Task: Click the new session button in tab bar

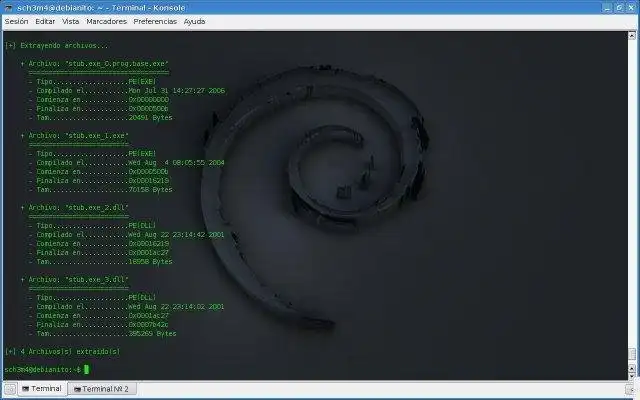Action: [10, 389]
